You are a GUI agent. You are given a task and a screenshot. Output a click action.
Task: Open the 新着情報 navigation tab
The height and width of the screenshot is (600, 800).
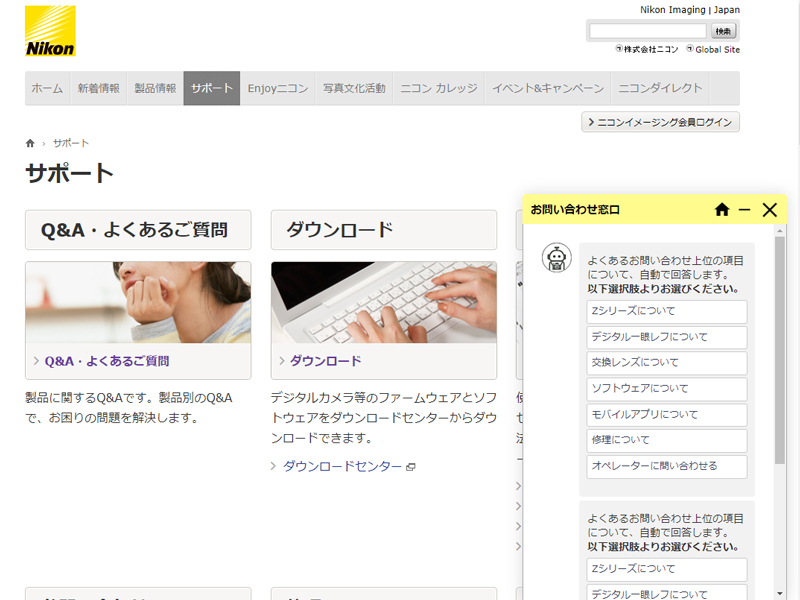(x=97, y=88)
